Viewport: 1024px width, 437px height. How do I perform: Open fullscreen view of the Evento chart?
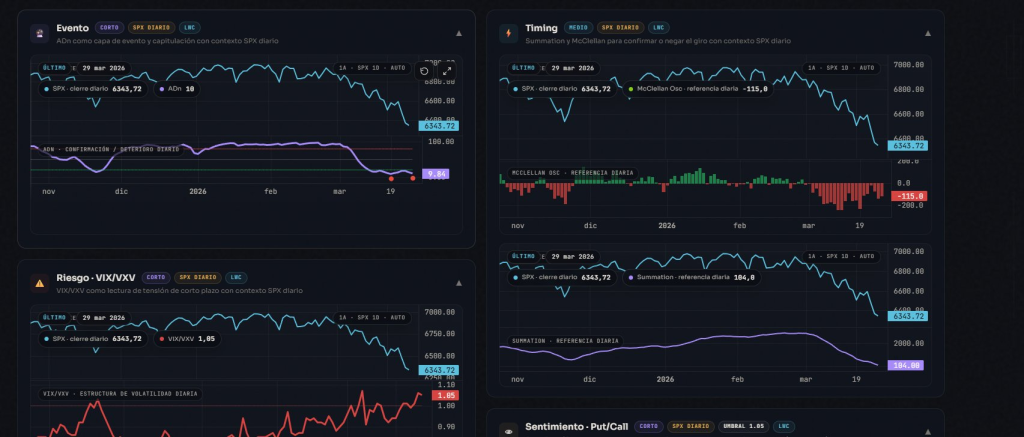pyautogui.click(x=447, y=71)
